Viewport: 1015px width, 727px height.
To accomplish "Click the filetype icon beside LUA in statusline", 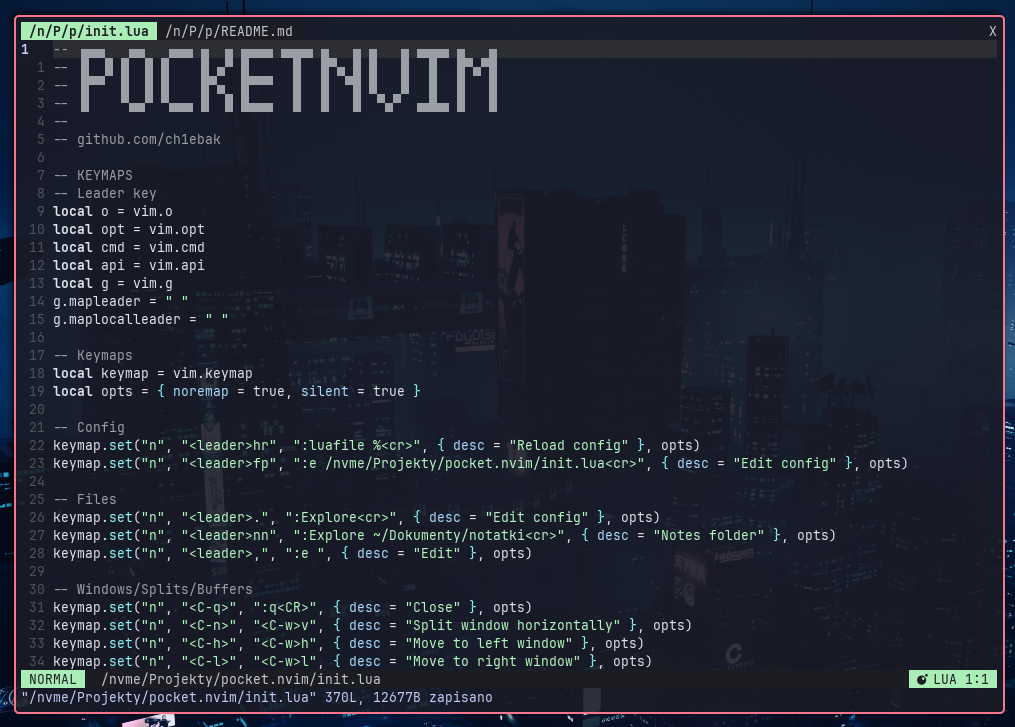I will click(x=922, y=679).
